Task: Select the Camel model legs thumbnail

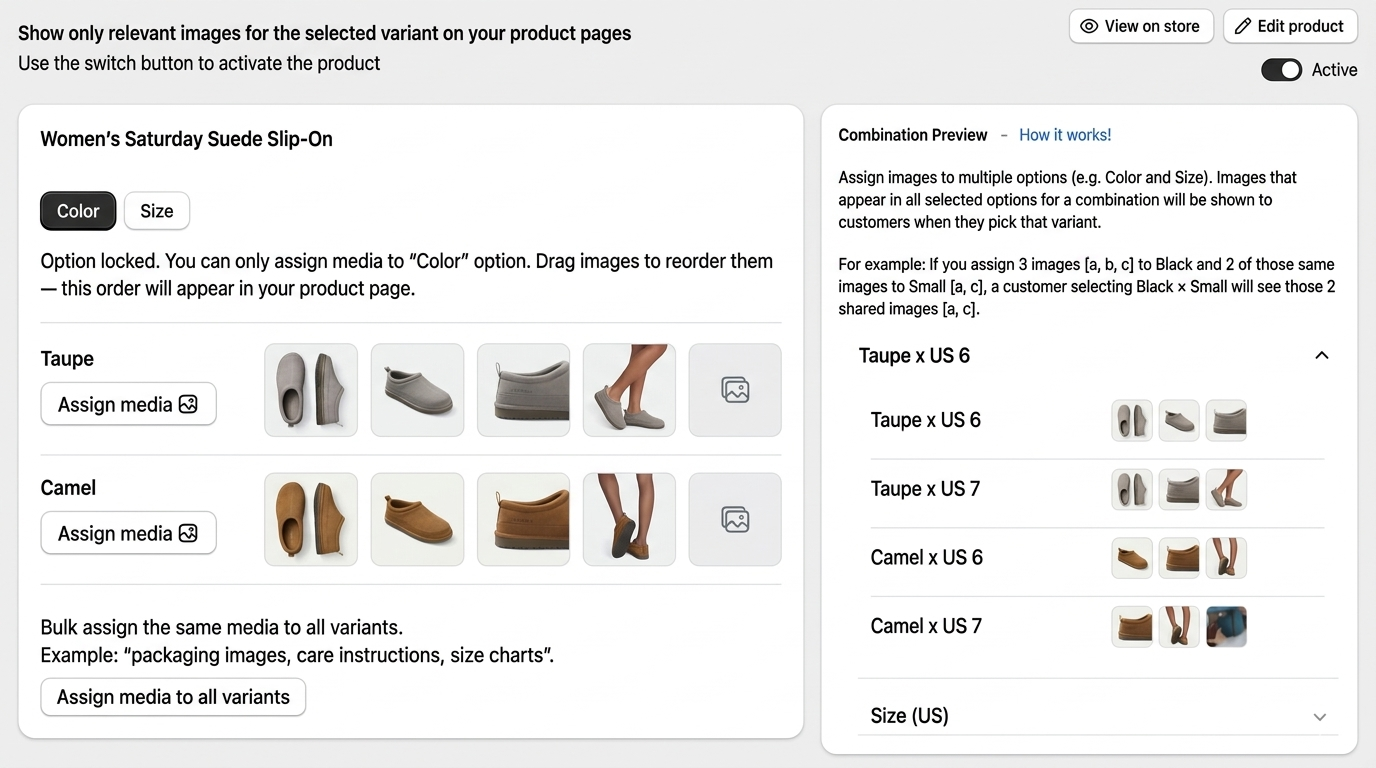Action: 629,520
